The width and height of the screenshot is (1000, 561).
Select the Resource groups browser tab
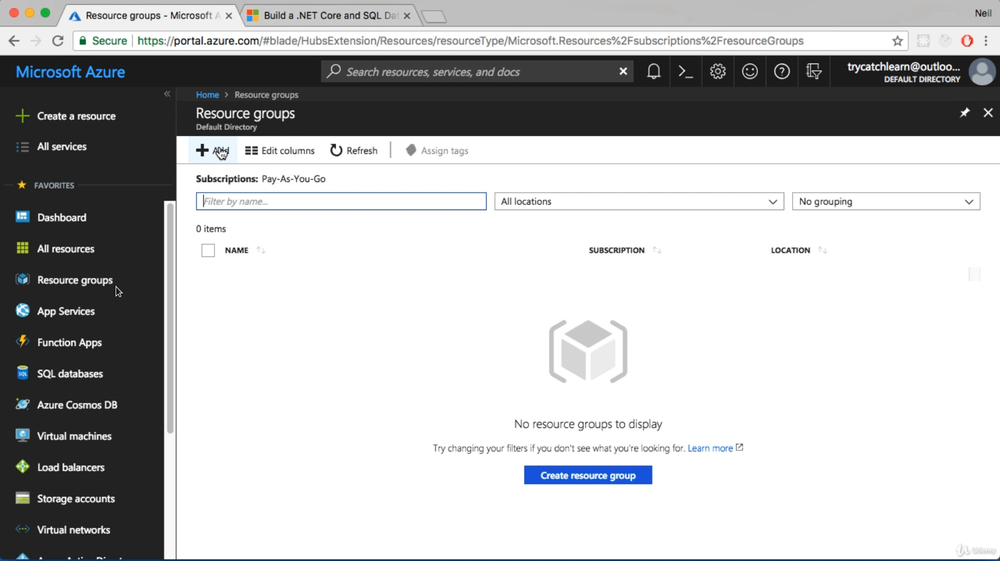click(151, 15)
